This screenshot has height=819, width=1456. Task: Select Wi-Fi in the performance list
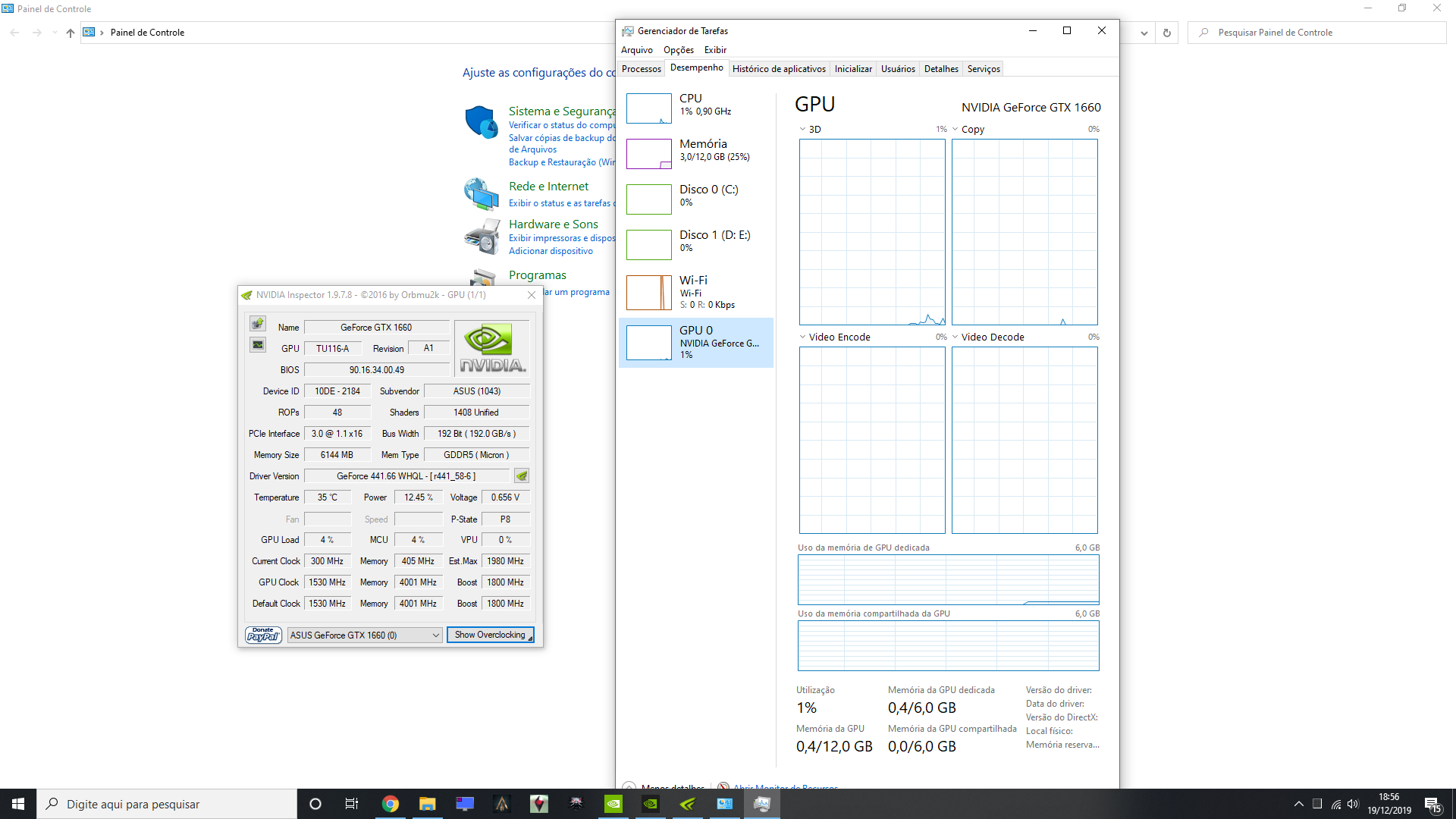(696, 293)
